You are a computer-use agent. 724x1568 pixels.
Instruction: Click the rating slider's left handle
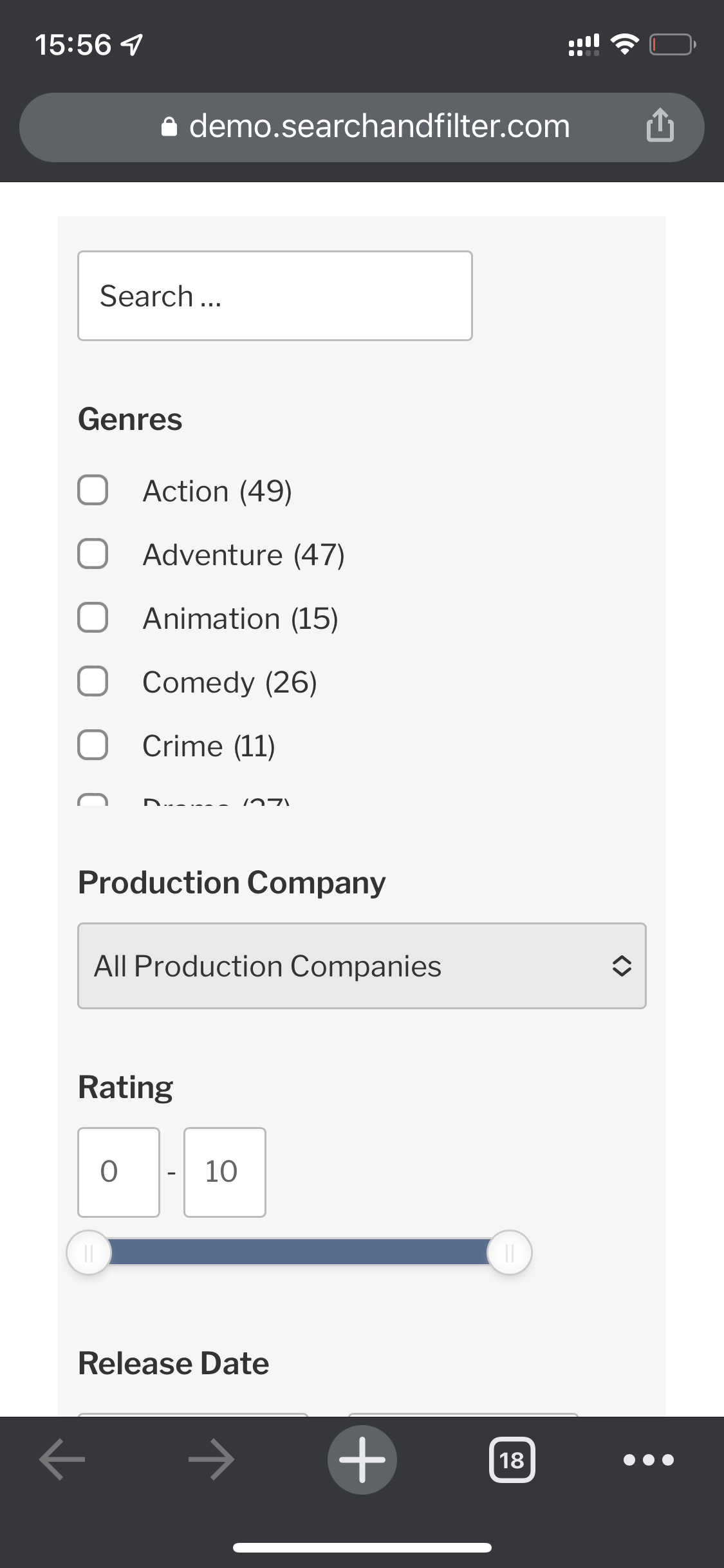click(x=89, y=1253)
